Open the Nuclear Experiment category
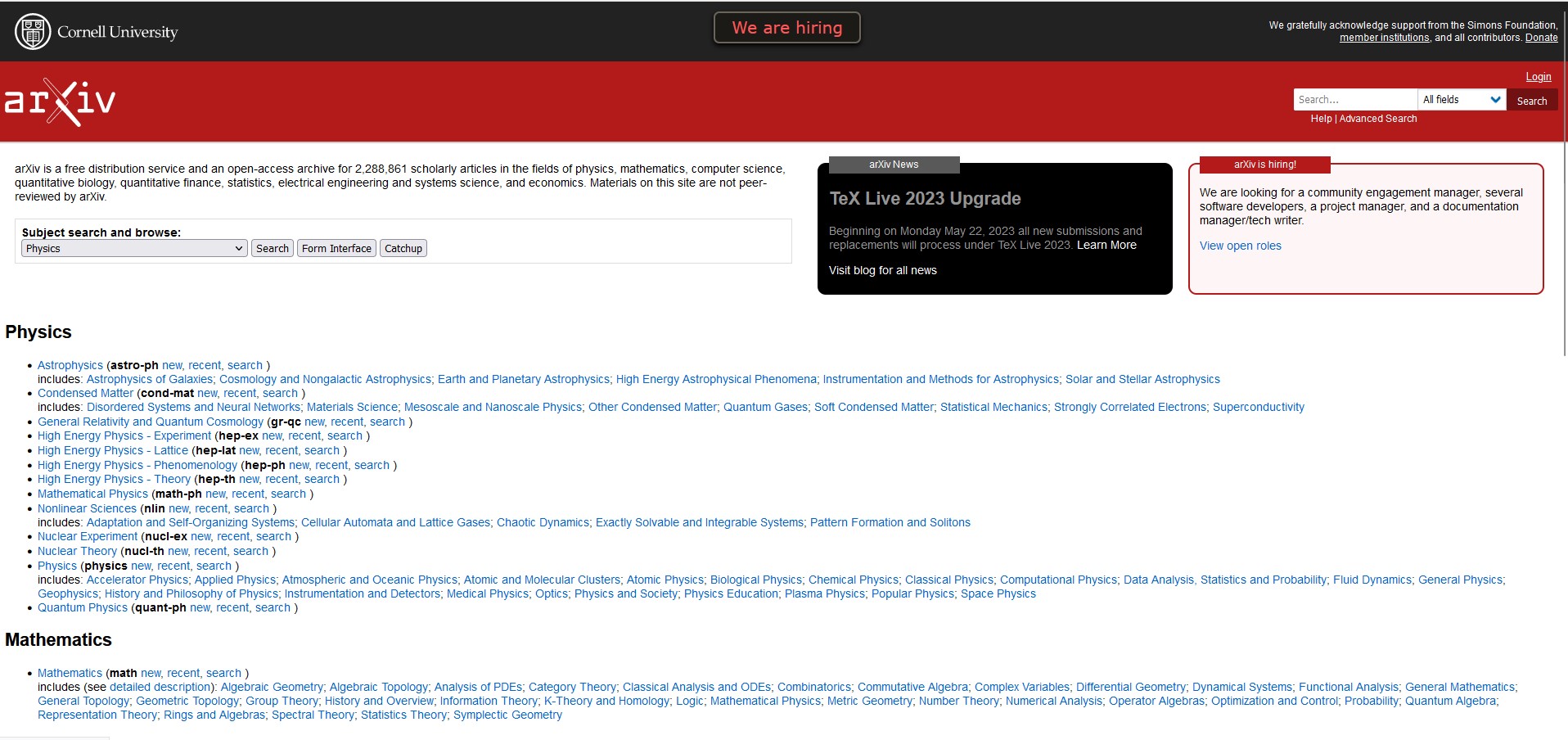The image size is (1568, 740). click(x=88, y=537)
